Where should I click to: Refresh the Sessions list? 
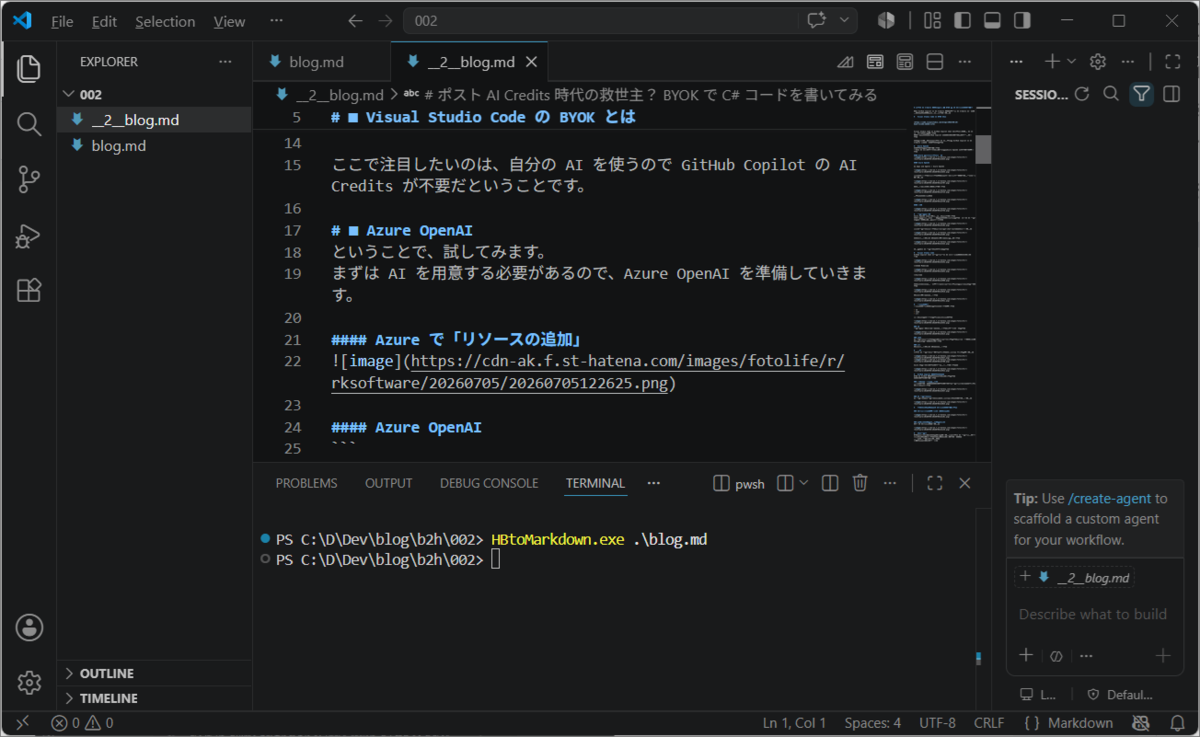coord(1081,94)
